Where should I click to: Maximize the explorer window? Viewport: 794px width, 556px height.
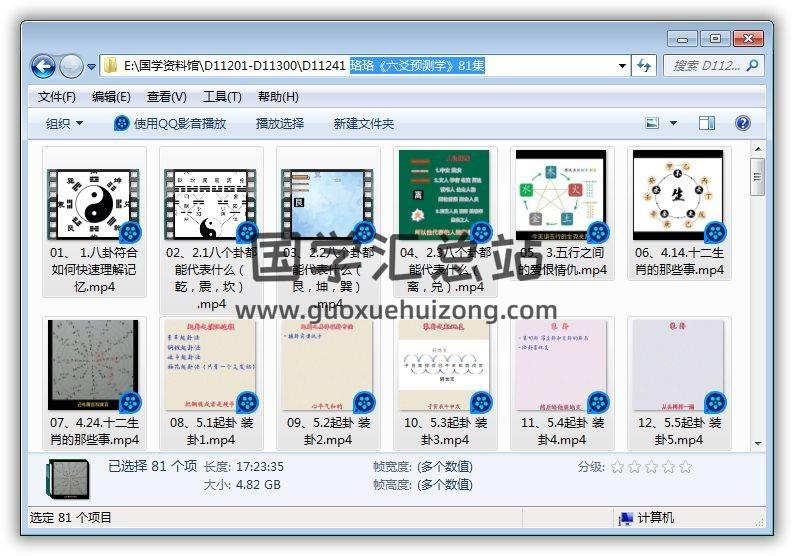(x=714, y=38)
